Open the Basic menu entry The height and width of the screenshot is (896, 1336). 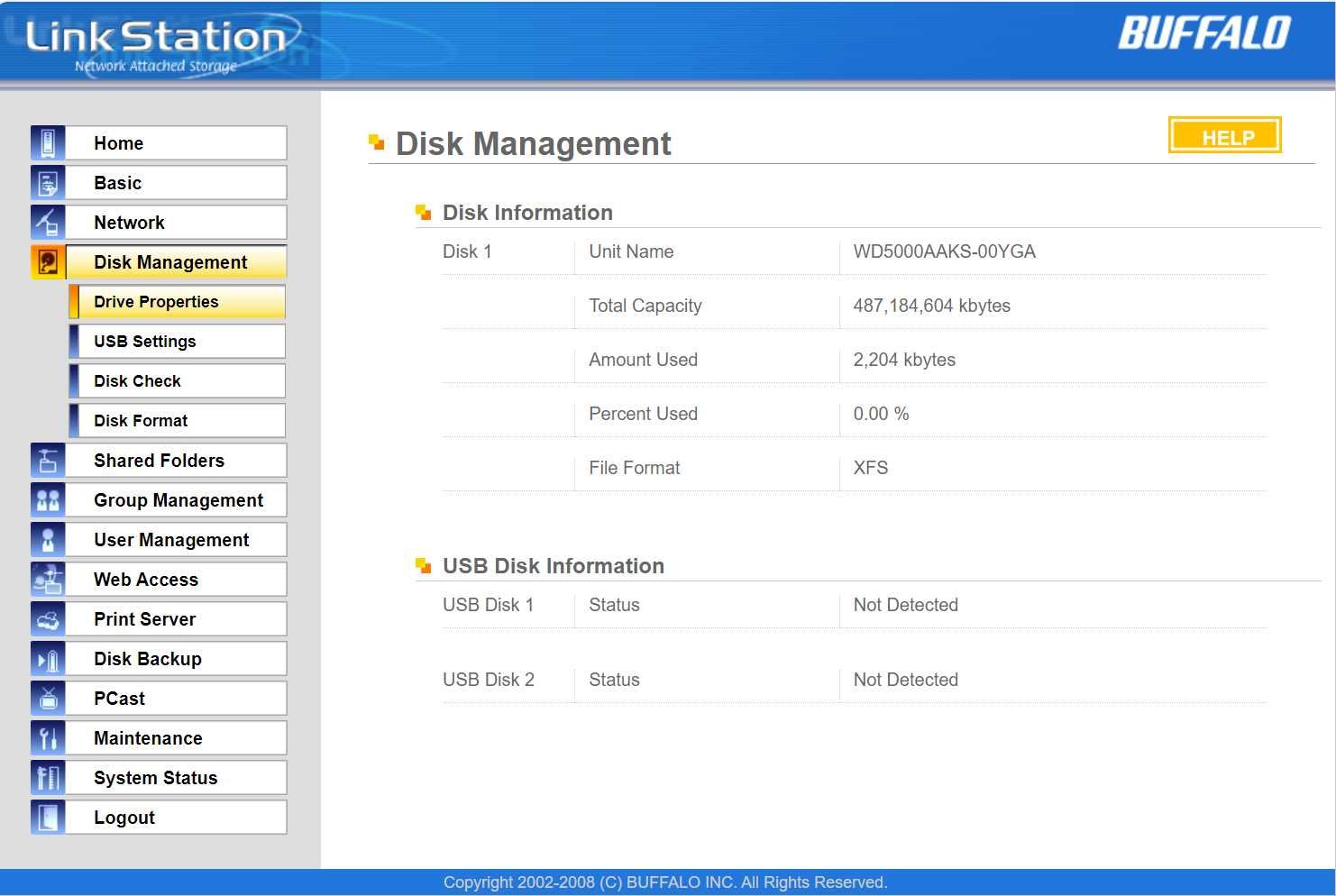click(x=177, y=183)
